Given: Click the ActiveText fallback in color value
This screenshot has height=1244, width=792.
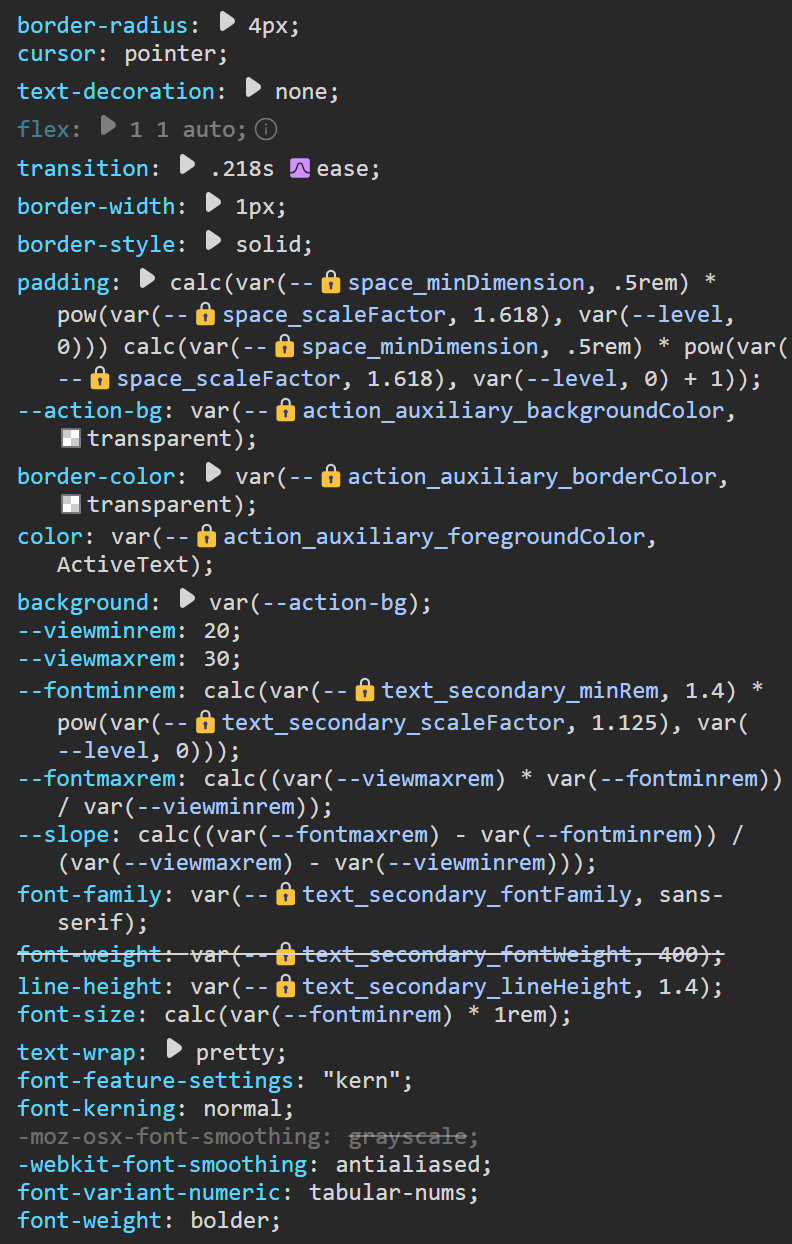Looking at the screenshot, I should [x=123, y=565].
